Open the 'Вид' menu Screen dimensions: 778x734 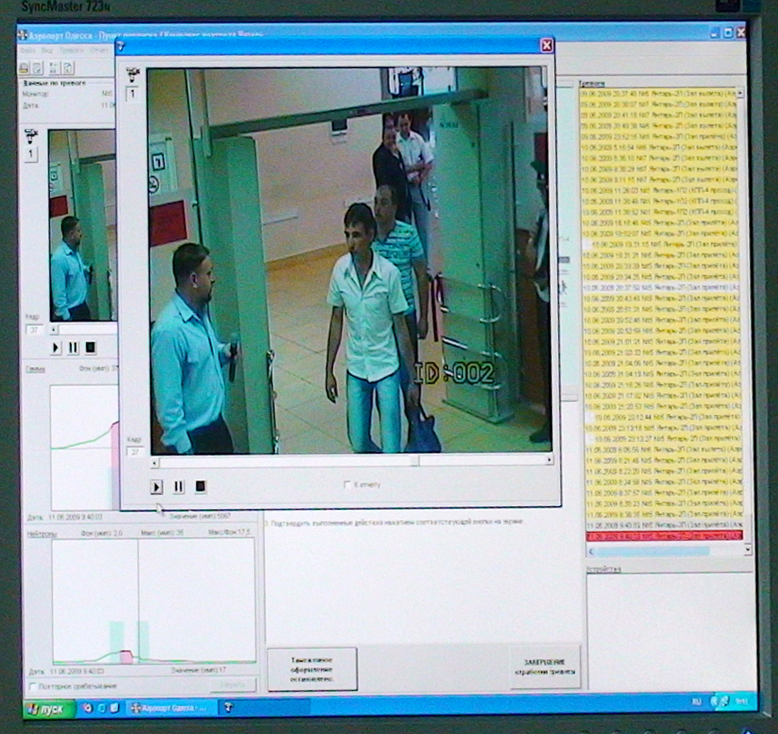47,50
